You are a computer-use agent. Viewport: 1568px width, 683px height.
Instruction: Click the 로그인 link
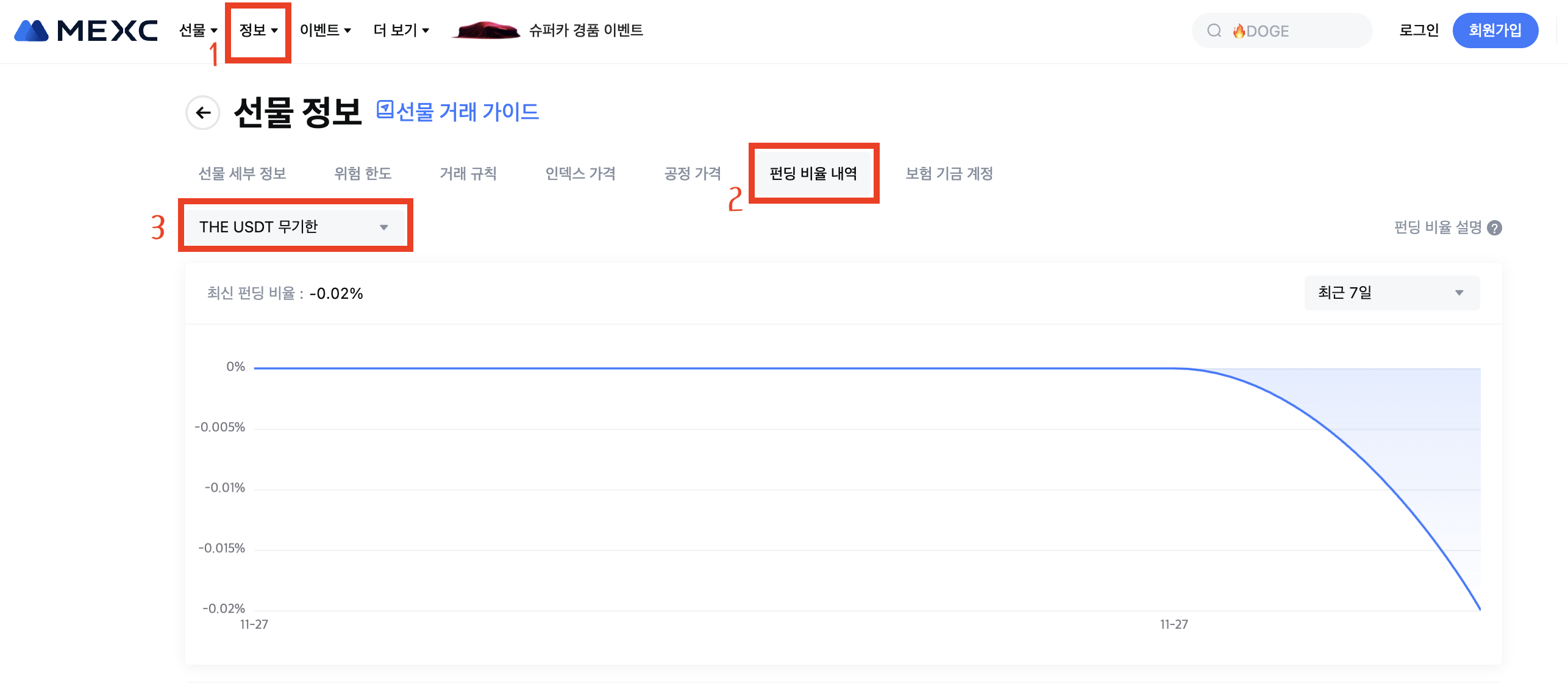click(x=1419, y=30)
